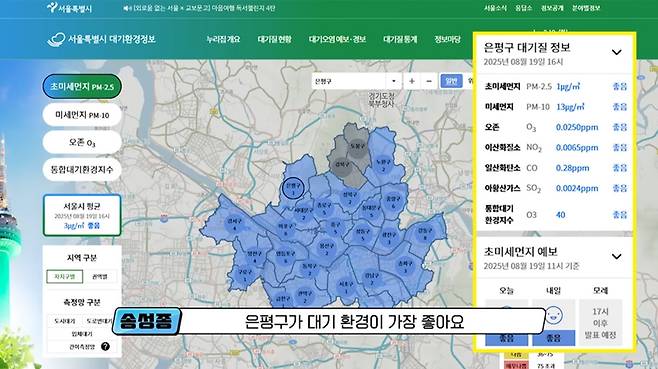Toggle the 자치구별 region option

click(x=65, y=277)
